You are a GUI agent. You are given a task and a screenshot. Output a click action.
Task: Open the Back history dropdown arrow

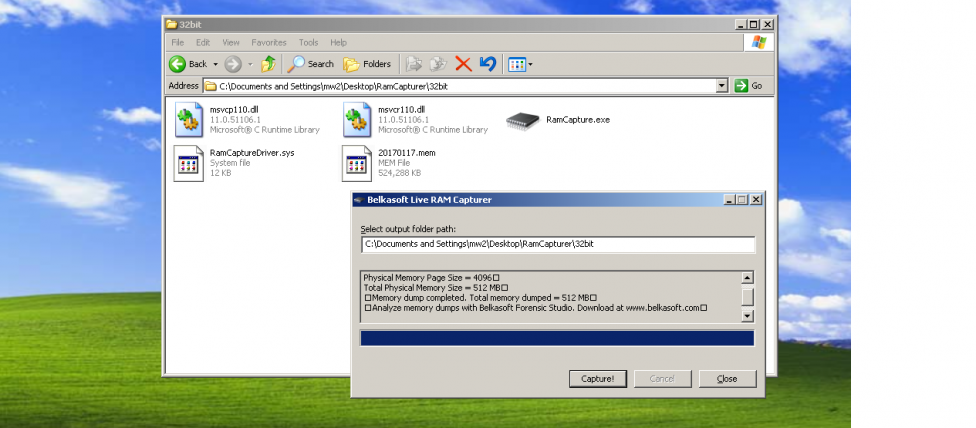pos(215,64)
